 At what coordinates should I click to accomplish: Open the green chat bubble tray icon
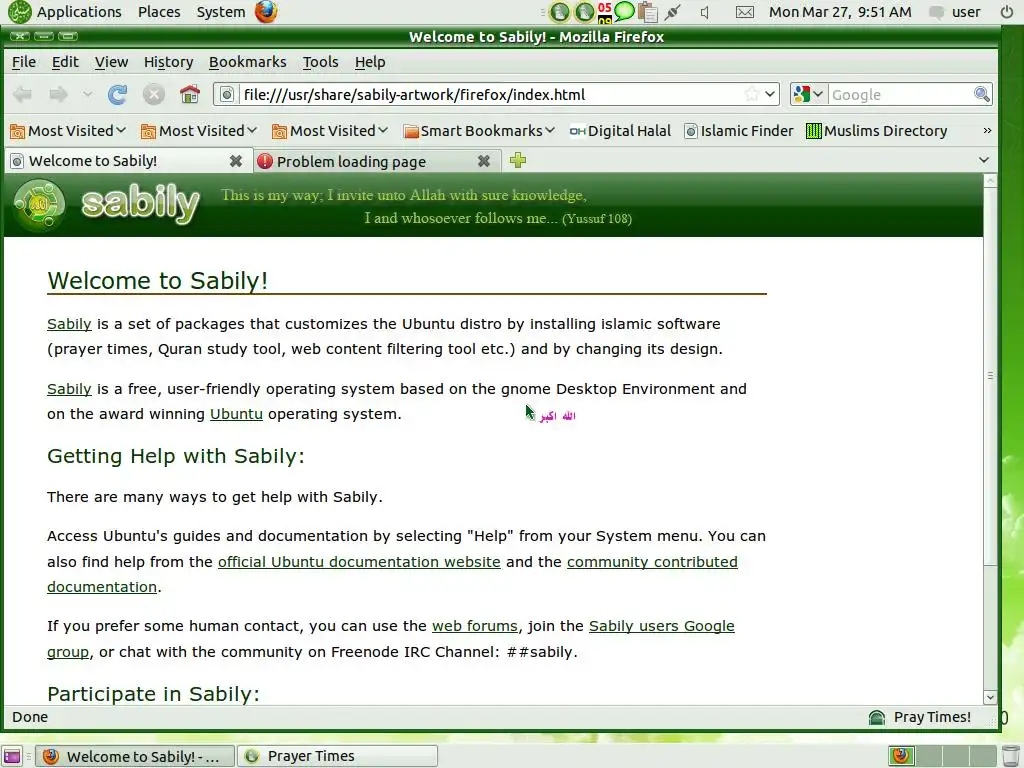click(x=624, y=12)
